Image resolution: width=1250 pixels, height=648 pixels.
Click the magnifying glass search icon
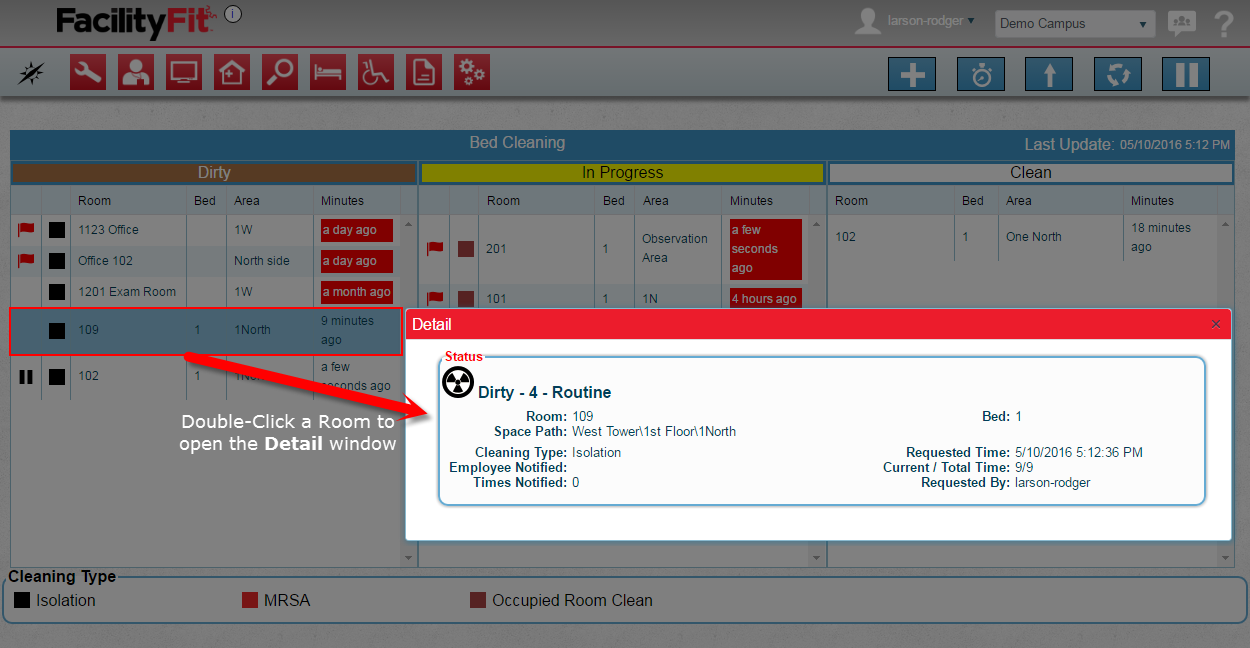(x=280, y=73)
